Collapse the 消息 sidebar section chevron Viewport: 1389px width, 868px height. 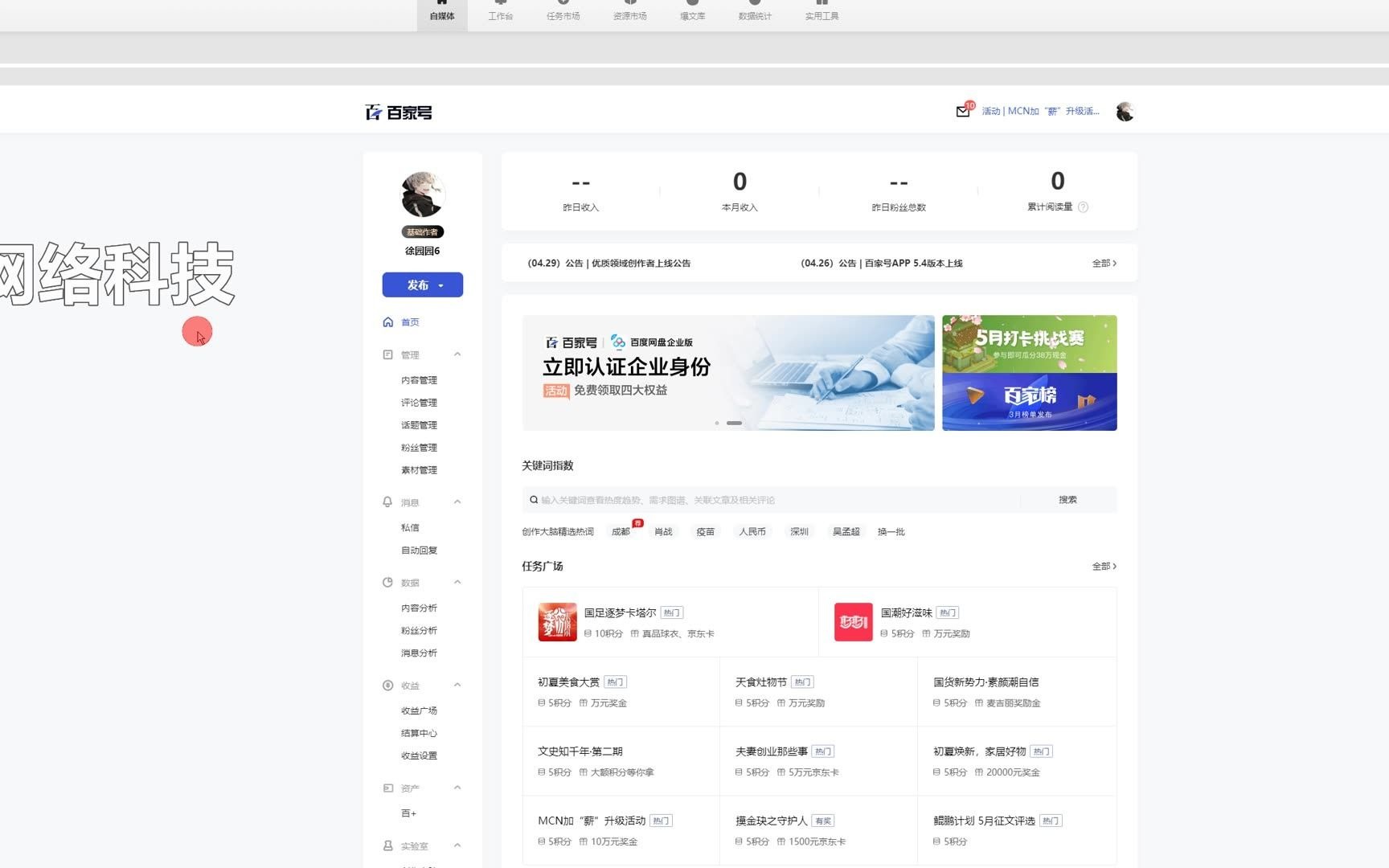pyautogui.click(x=457, y=502)
